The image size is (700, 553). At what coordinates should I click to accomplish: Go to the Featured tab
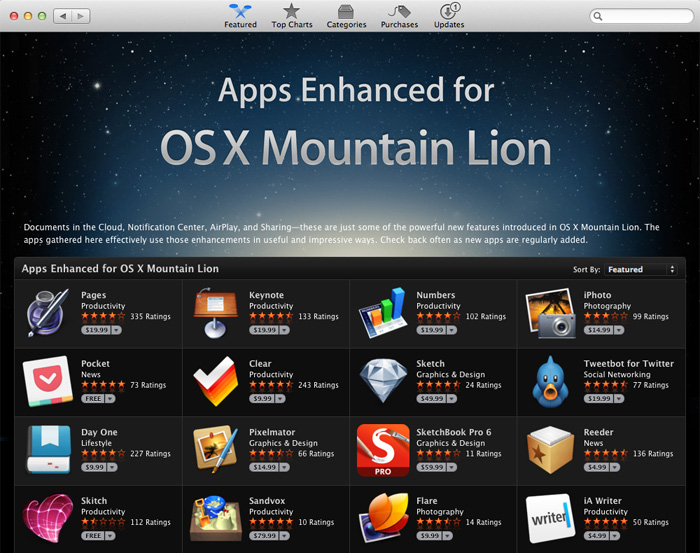point(240,16)
